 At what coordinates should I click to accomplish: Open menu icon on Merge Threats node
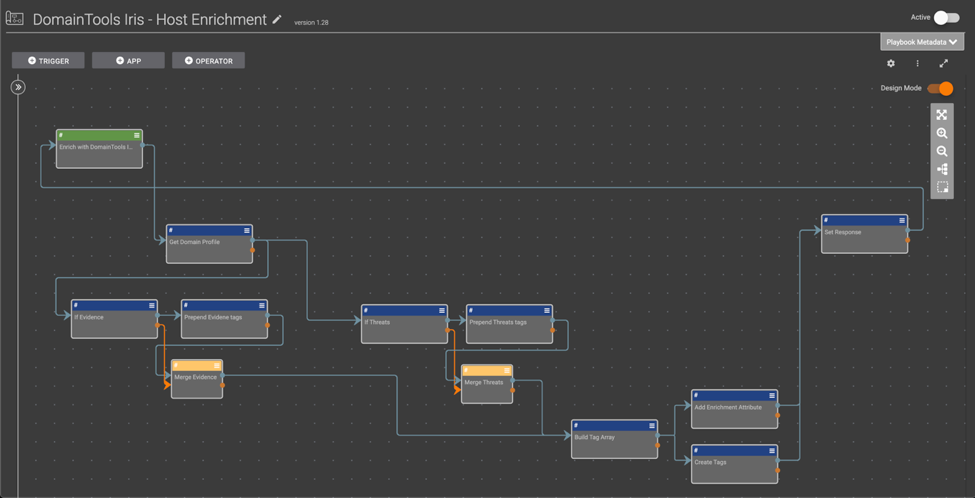(x=507, y=370)
